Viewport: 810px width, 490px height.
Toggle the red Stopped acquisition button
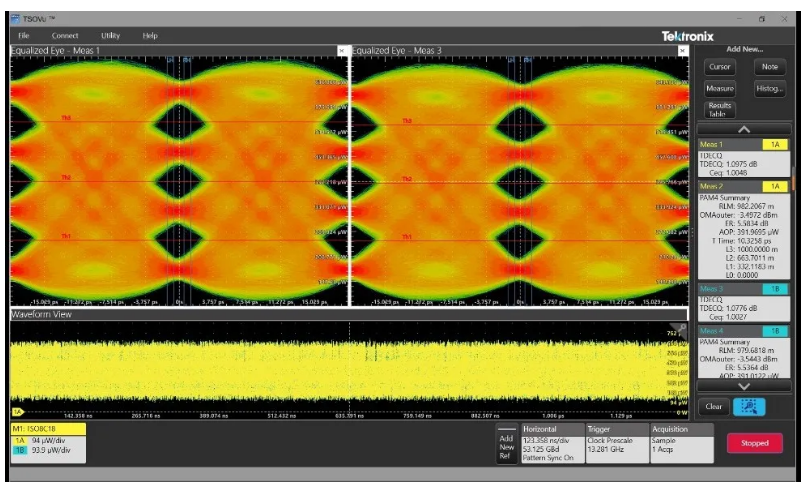[756, 443]
